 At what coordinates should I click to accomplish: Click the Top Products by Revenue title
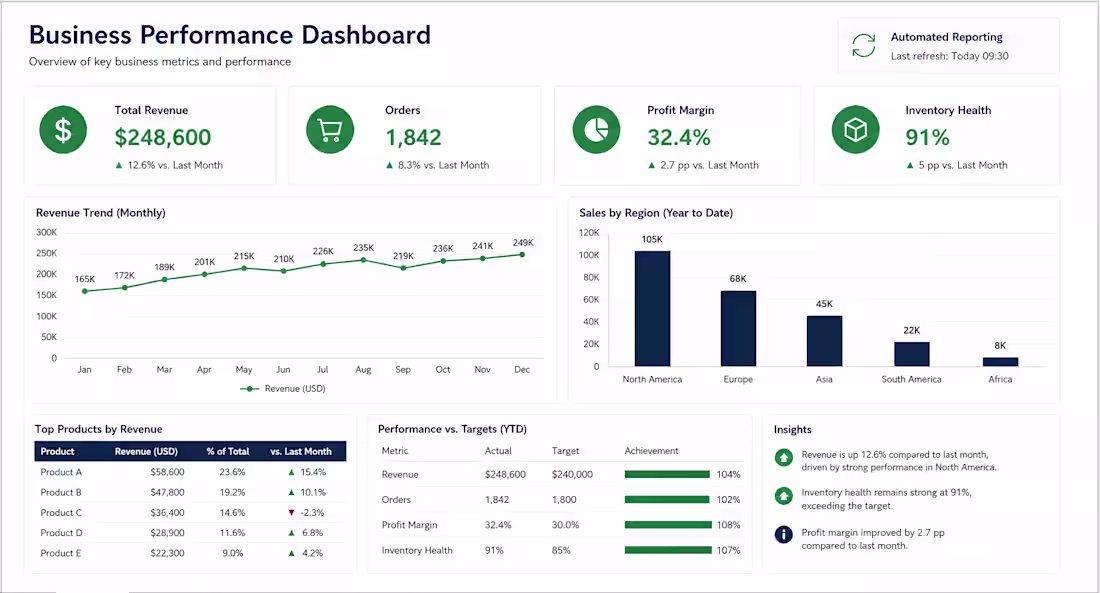pos(99,429)
